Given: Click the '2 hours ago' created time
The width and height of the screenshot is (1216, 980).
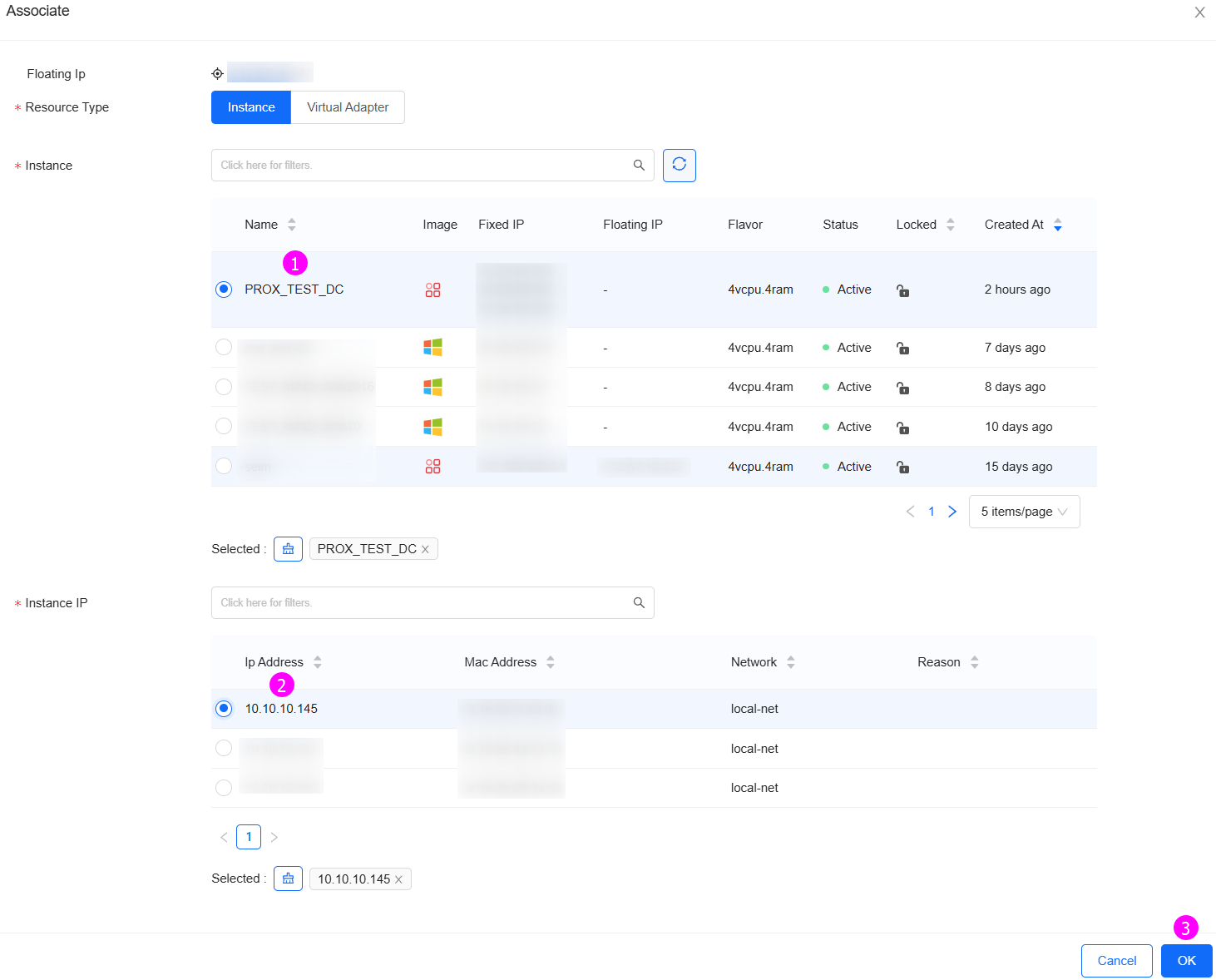Looking at the screenshot, I should tap(1017, 290).
